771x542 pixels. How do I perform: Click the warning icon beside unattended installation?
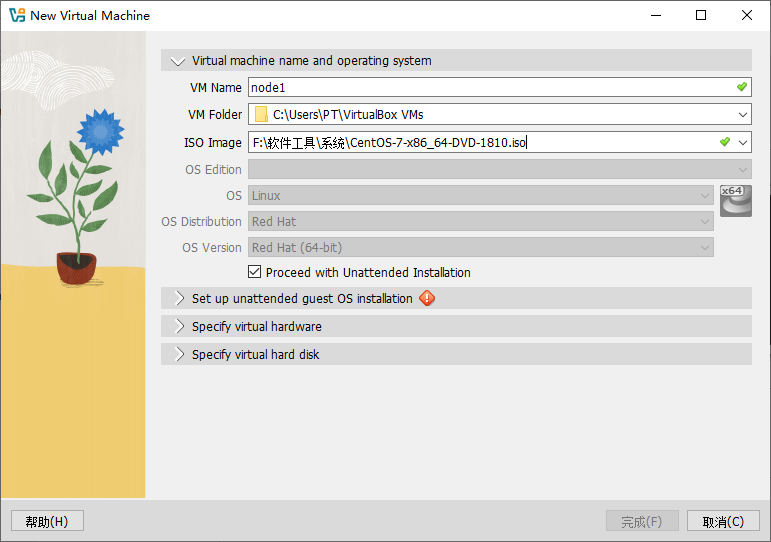pos(427,298)
